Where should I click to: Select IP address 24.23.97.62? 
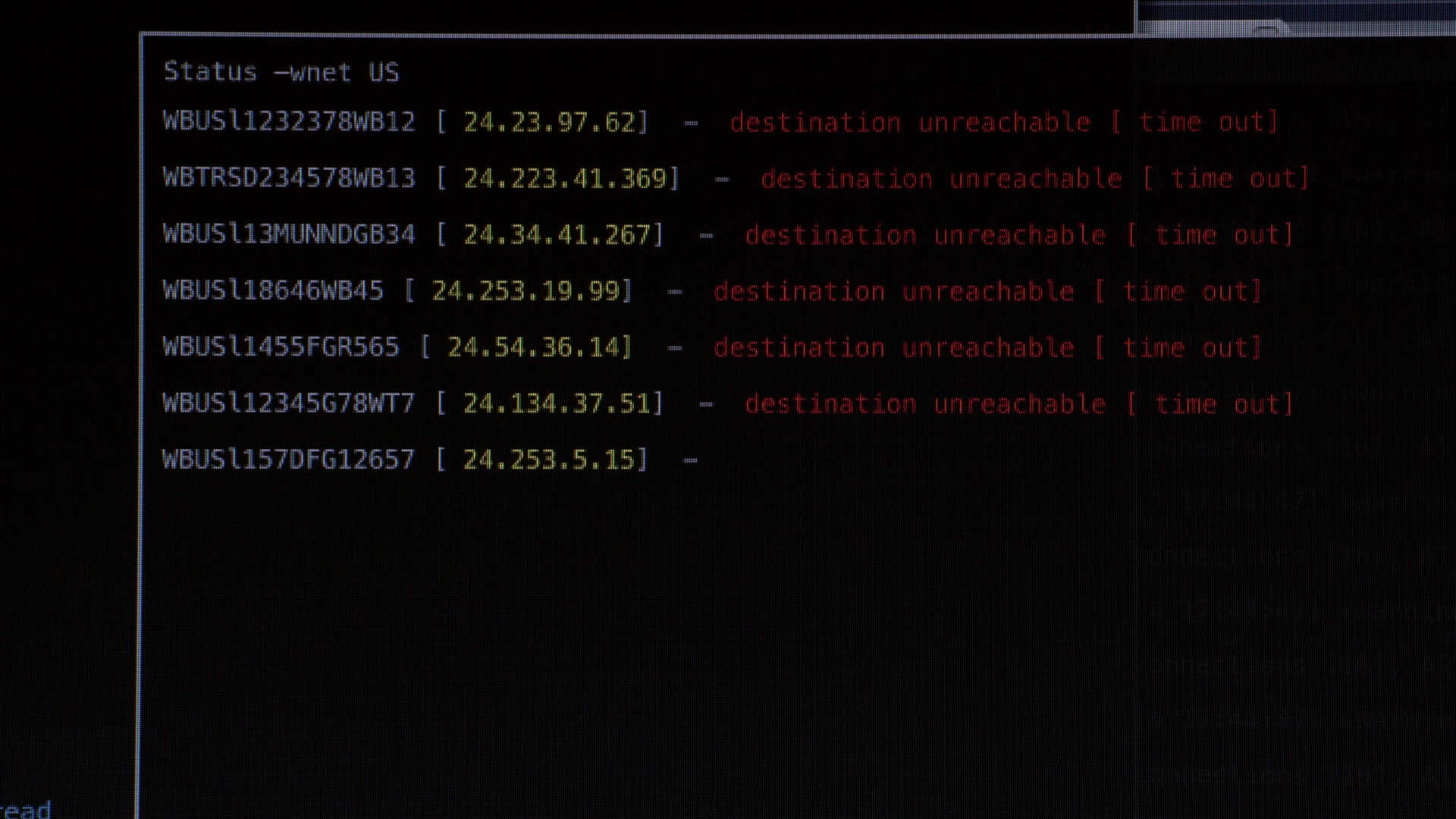(x=549, y=121)
